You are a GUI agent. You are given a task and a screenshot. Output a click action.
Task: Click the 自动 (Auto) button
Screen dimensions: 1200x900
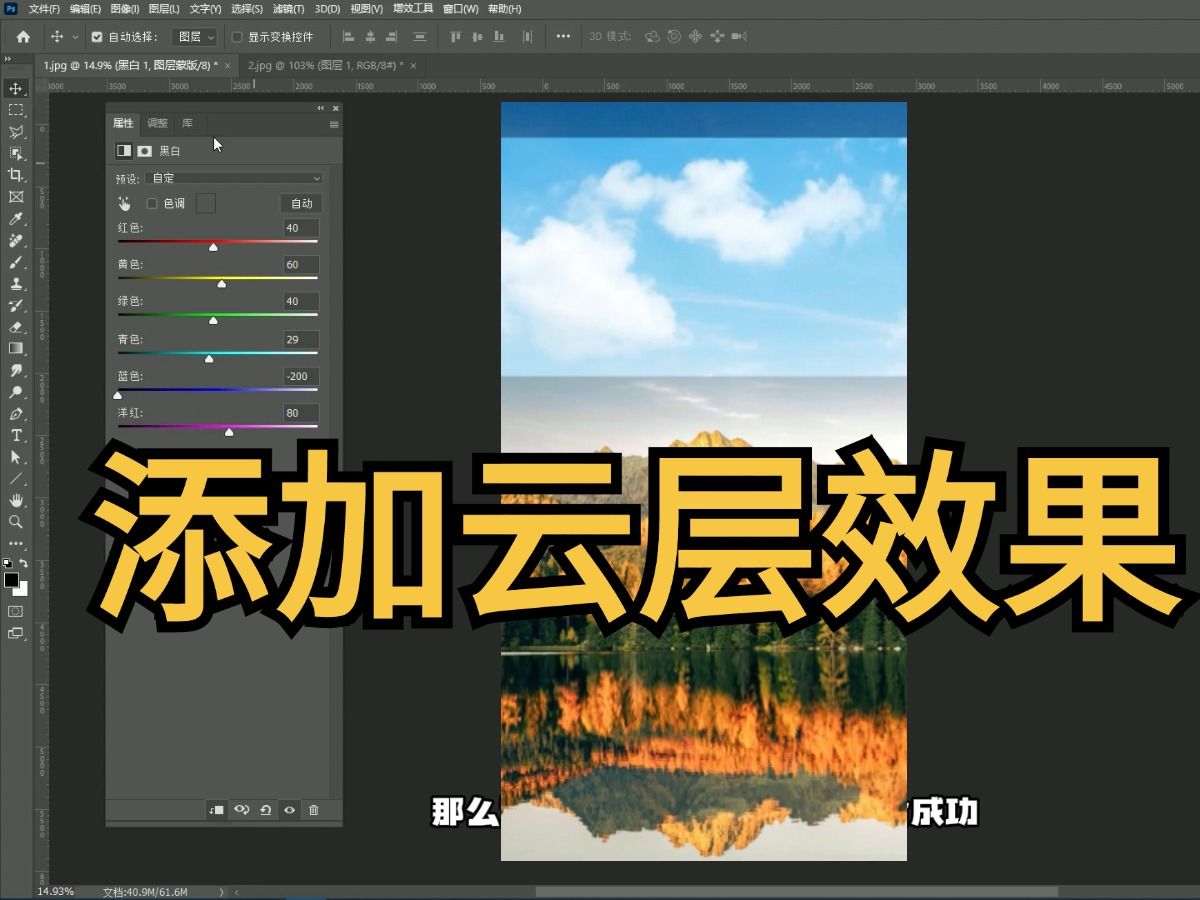301,204
